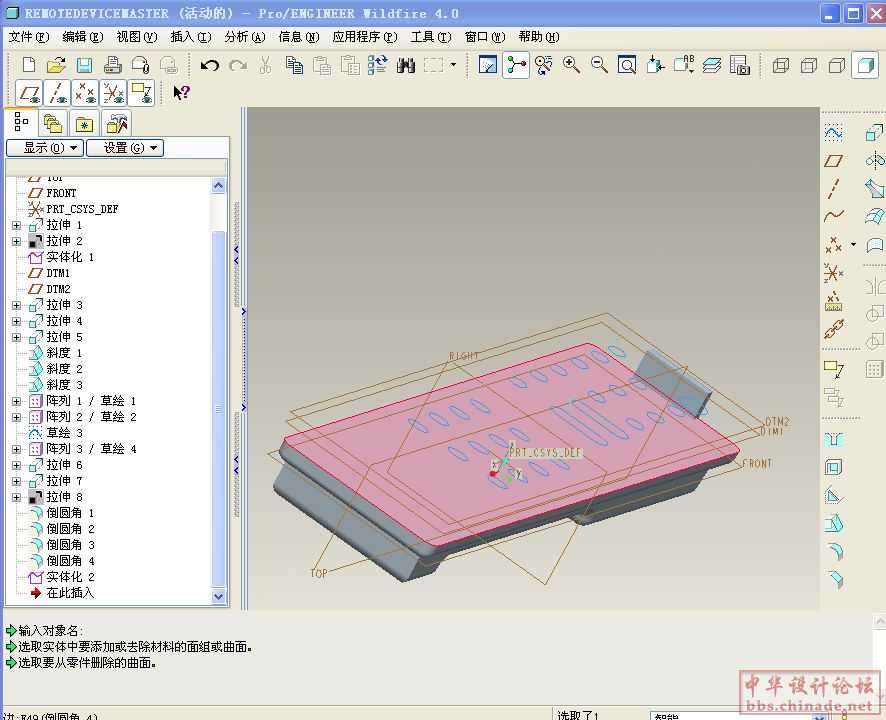Open the 插入(I) menu
886x720 pixels.
click(190, 37)
